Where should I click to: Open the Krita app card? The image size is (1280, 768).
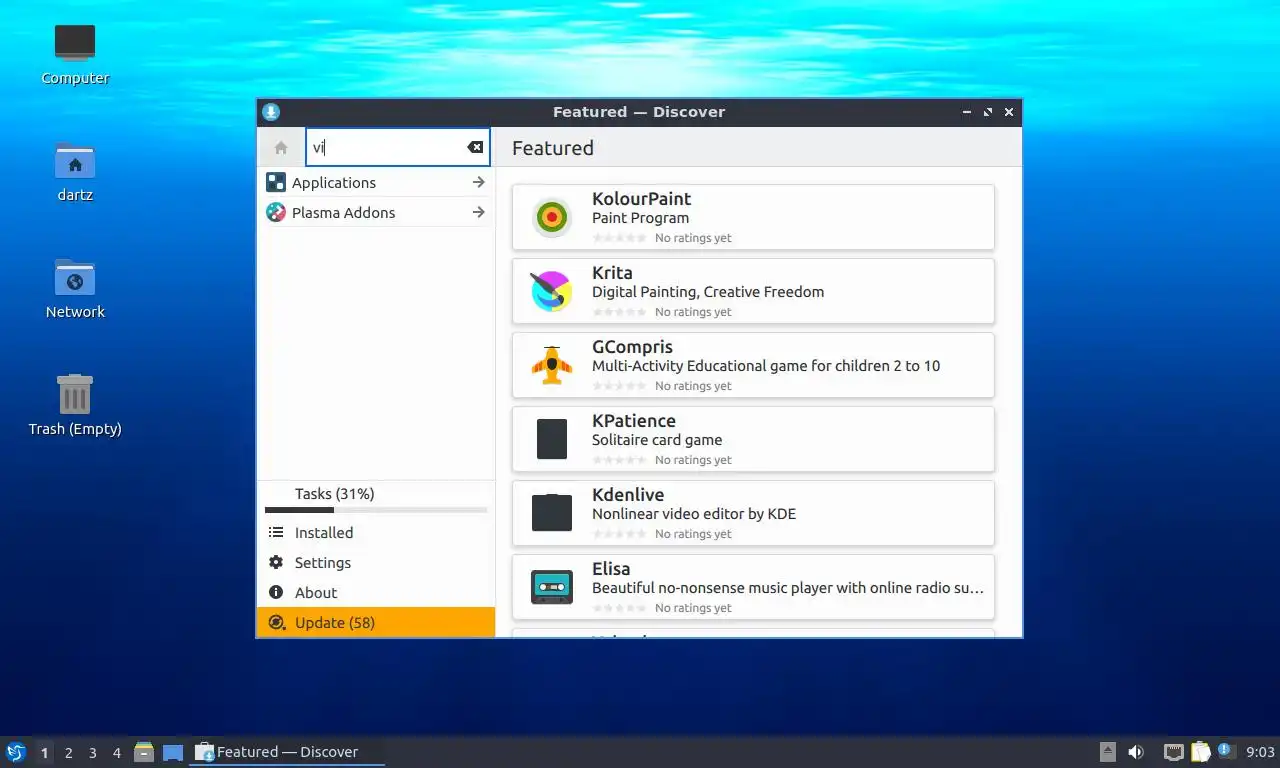click(x=753, y=291)
